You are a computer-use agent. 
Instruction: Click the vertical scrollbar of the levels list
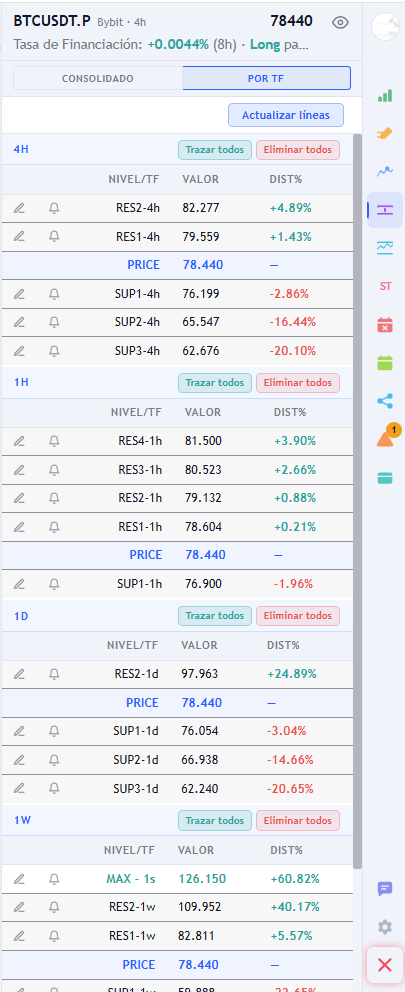358,501
